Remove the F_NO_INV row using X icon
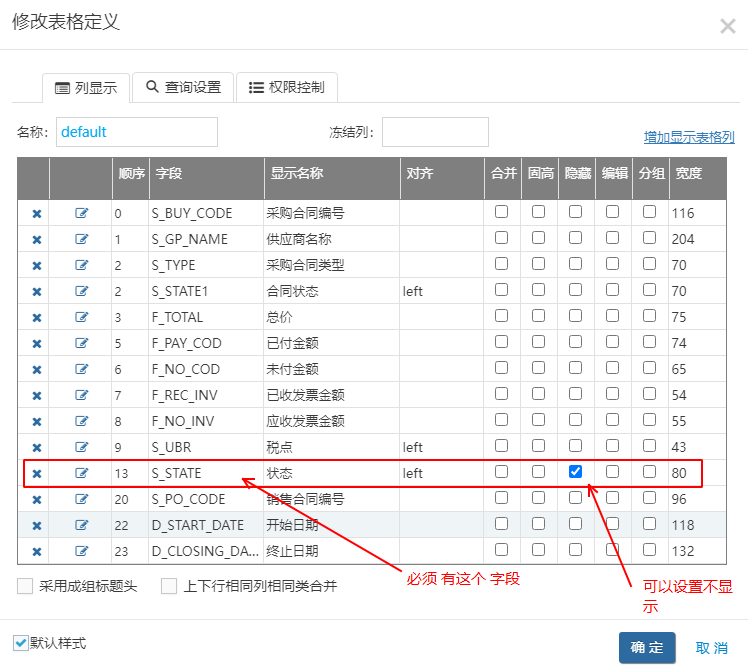This screenshot has width=748, height=668. point(36,421)
